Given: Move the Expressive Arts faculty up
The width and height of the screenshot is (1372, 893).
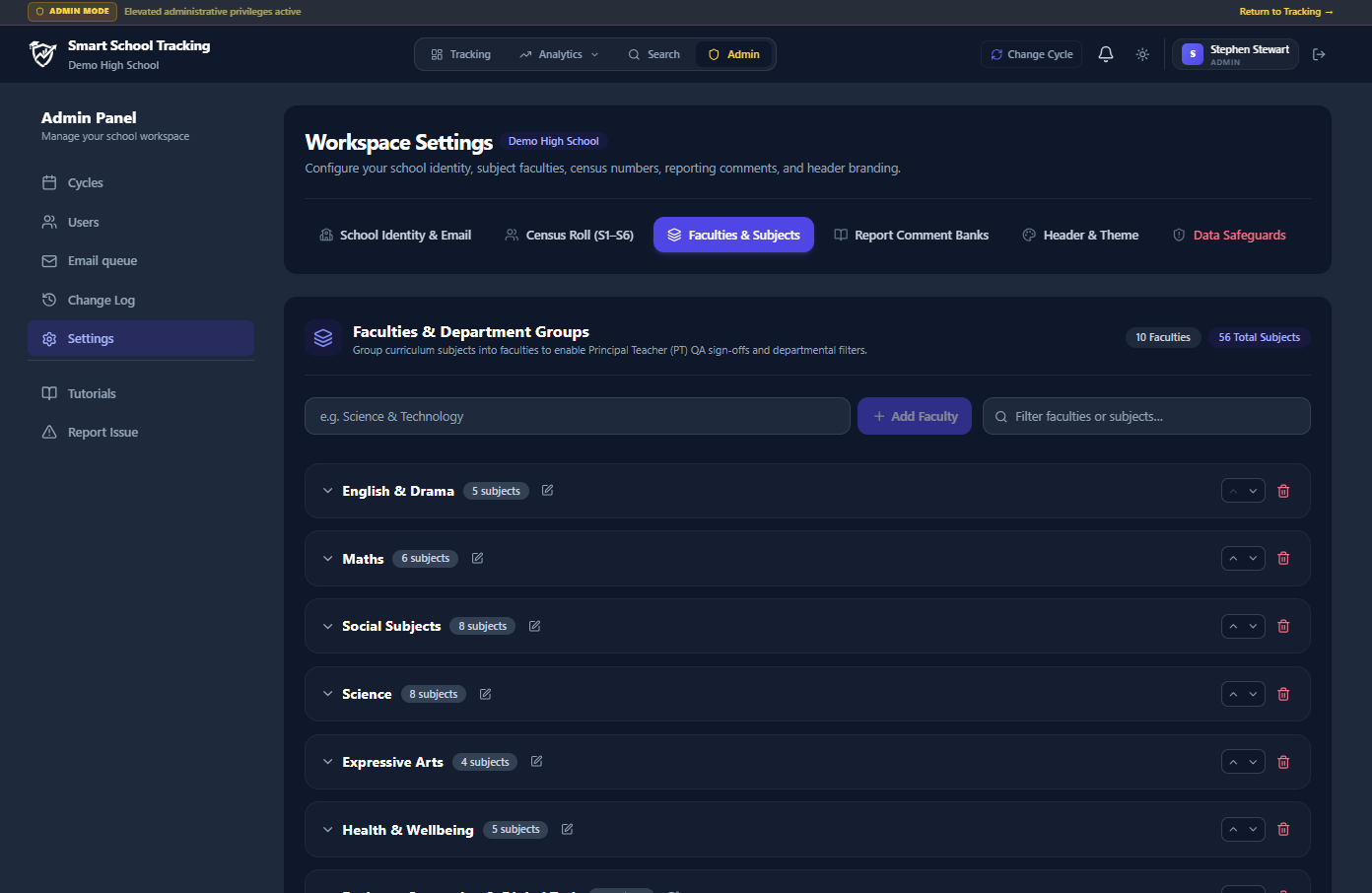Looking at the screenshot, I should [x=1233, y=762].
